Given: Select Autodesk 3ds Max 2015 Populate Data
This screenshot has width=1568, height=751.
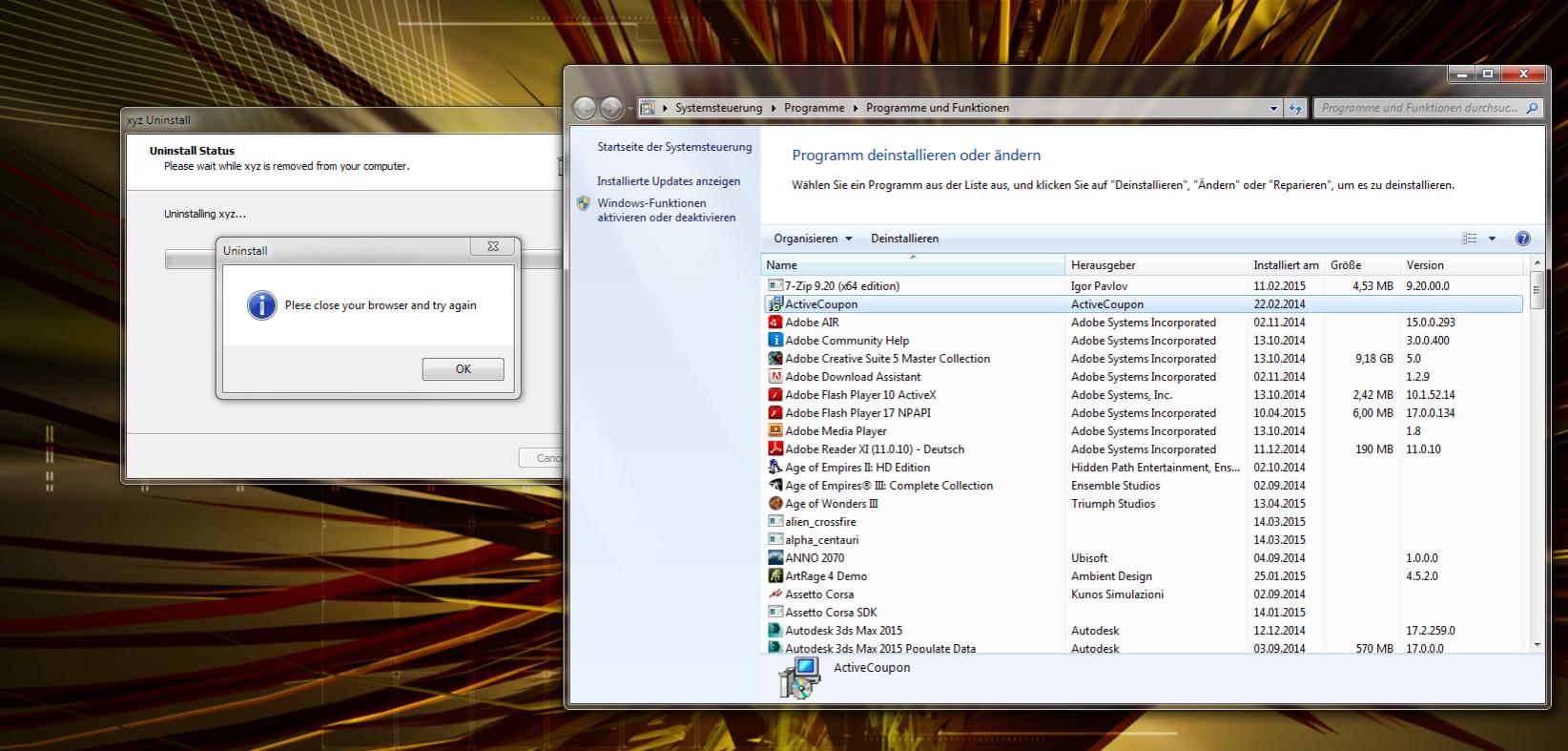Looking at the screenshot, I should 1144,648.
